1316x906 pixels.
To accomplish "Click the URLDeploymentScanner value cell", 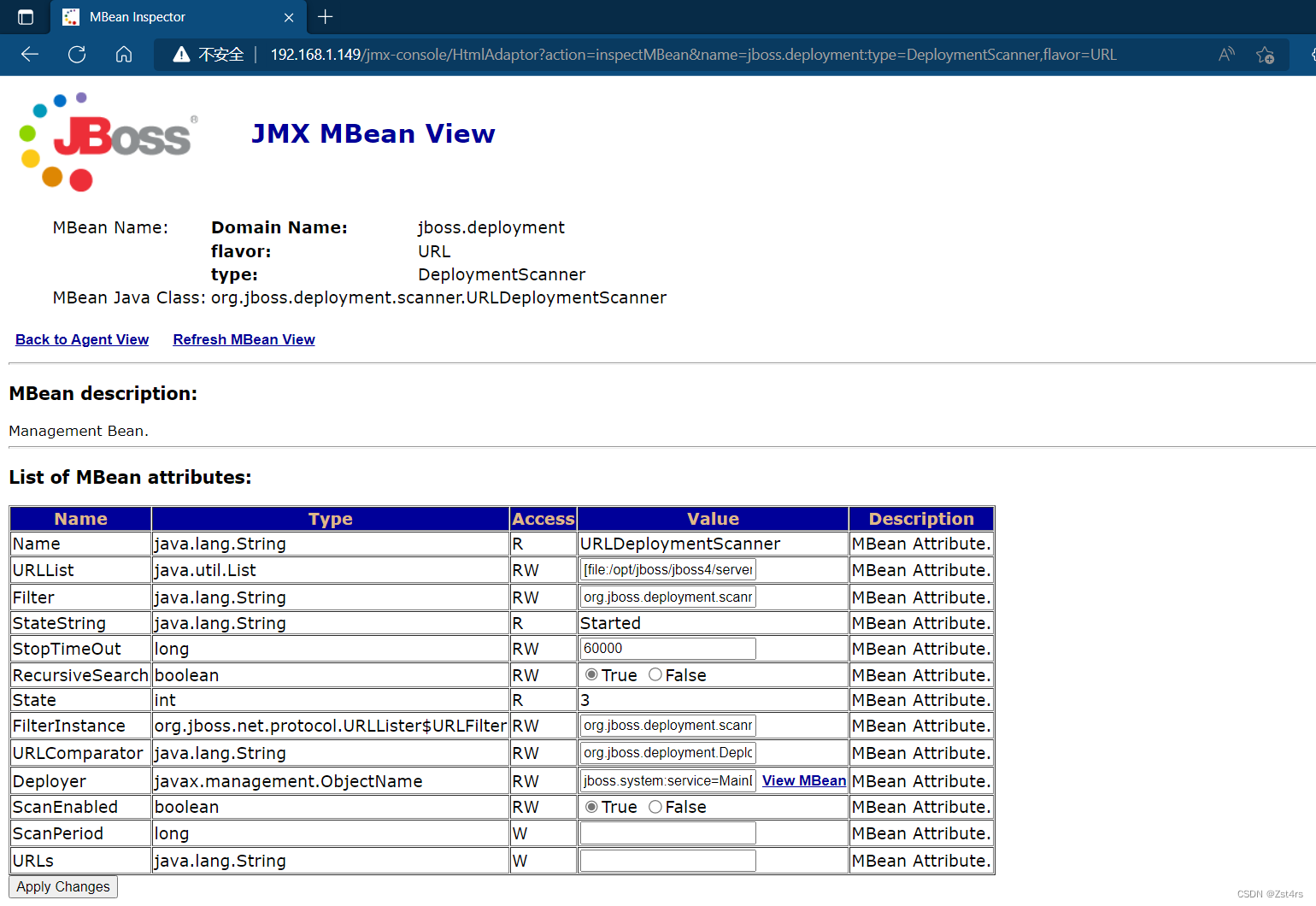I will (x=714, y=544).
